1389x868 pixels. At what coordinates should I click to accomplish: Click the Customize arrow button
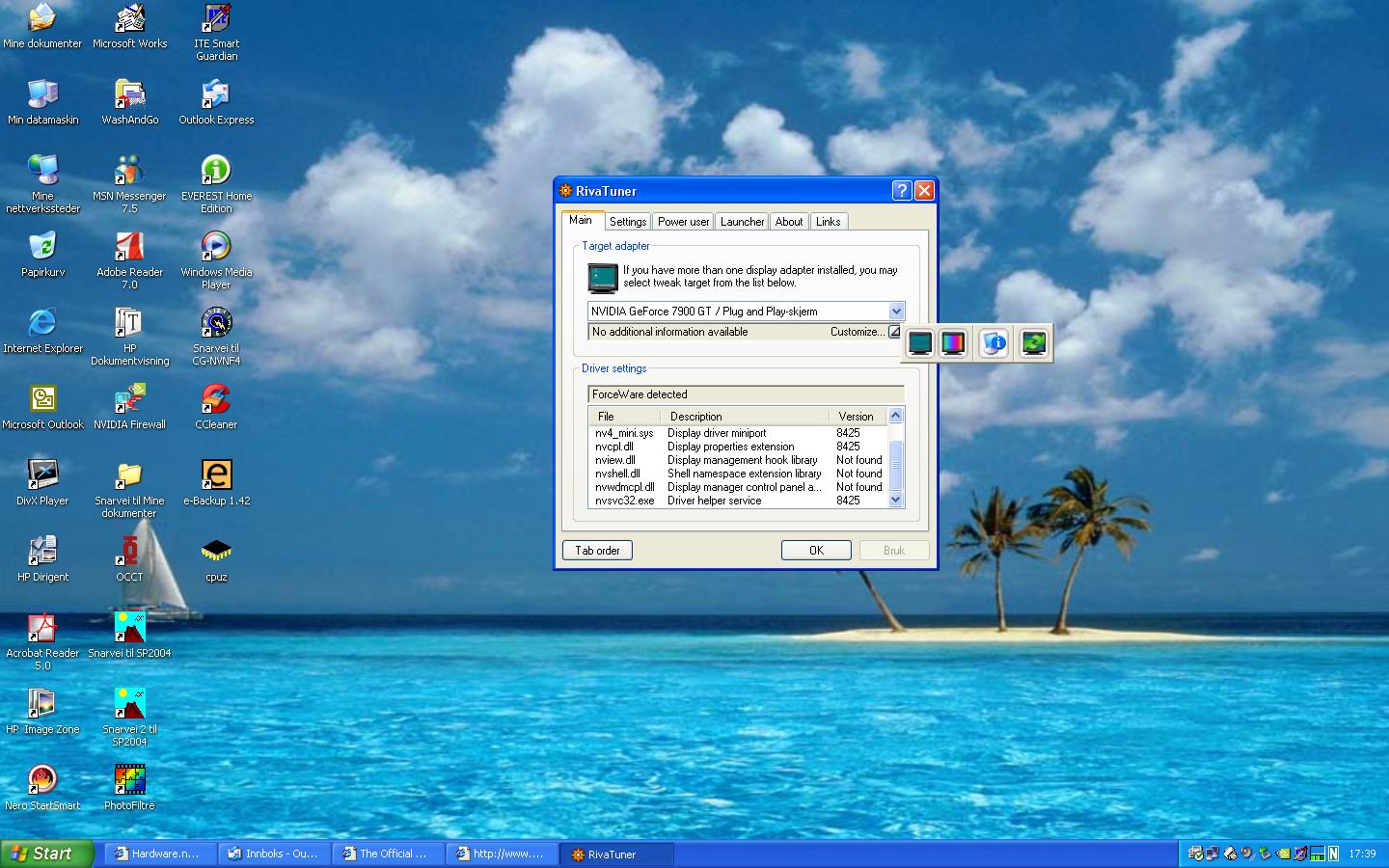[x=894, y=332]
